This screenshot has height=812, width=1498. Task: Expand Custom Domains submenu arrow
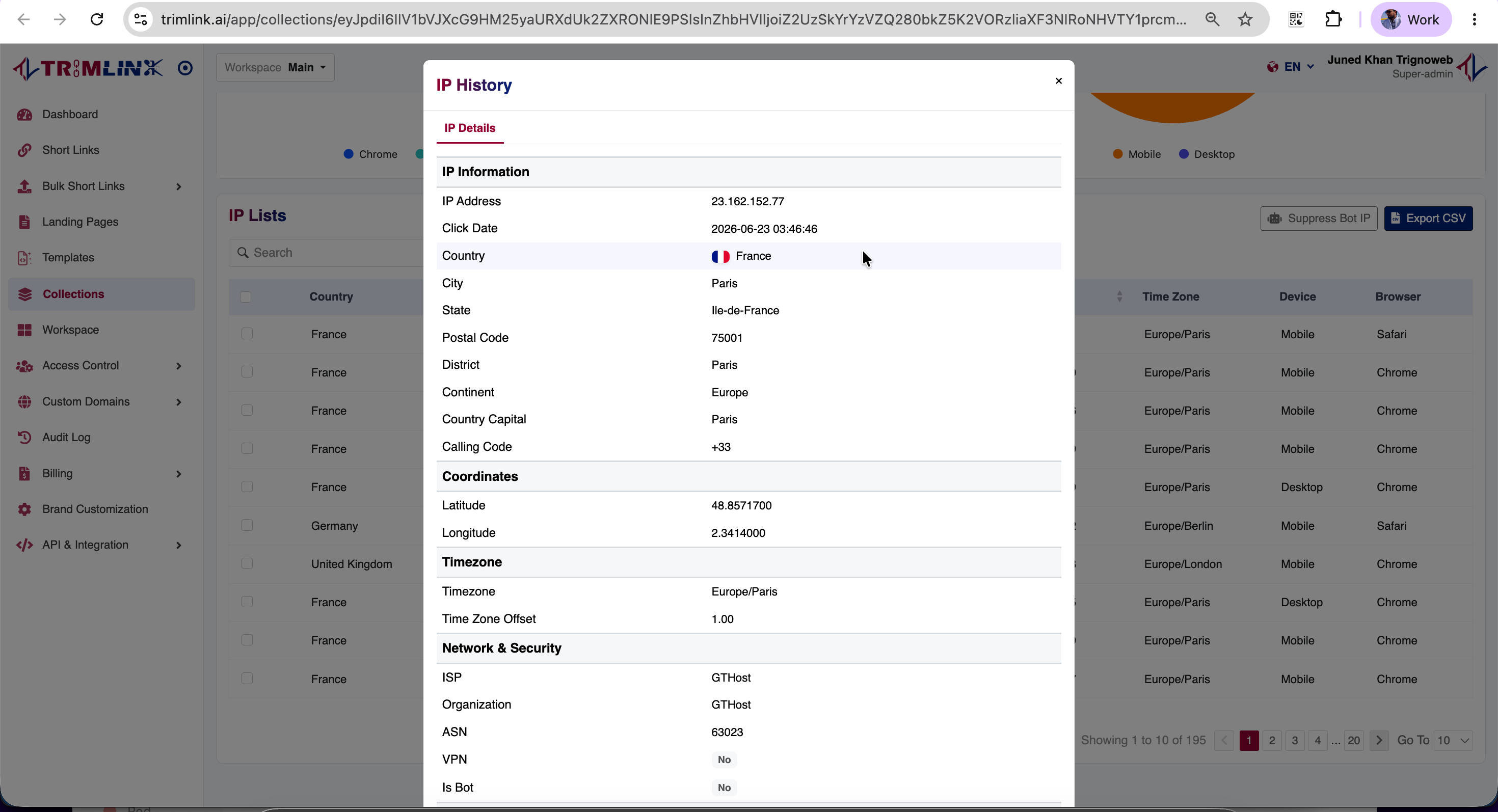pyautogui.click(x=178, y=402)
